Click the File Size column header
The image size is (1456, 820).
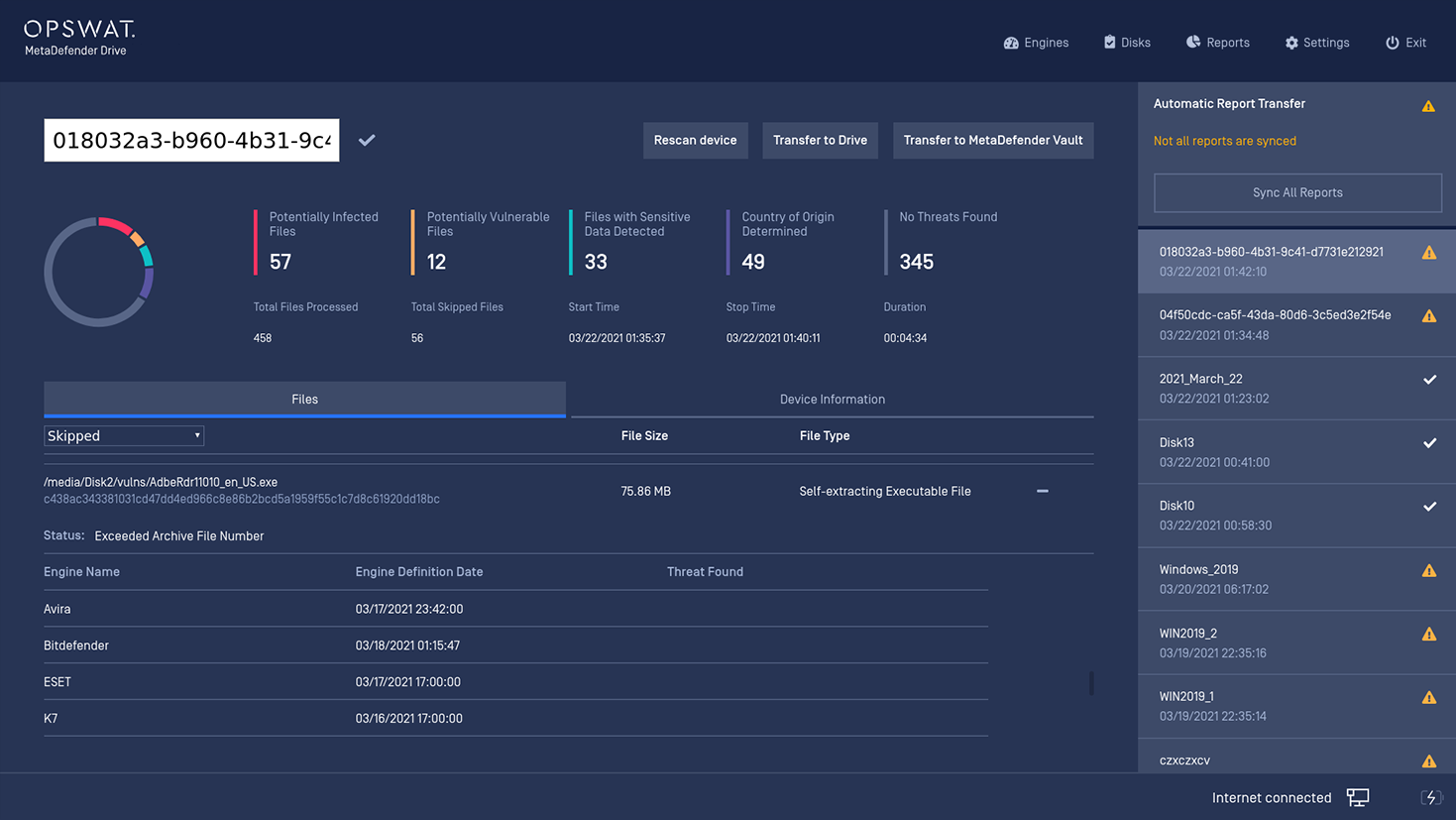(644, 435)
